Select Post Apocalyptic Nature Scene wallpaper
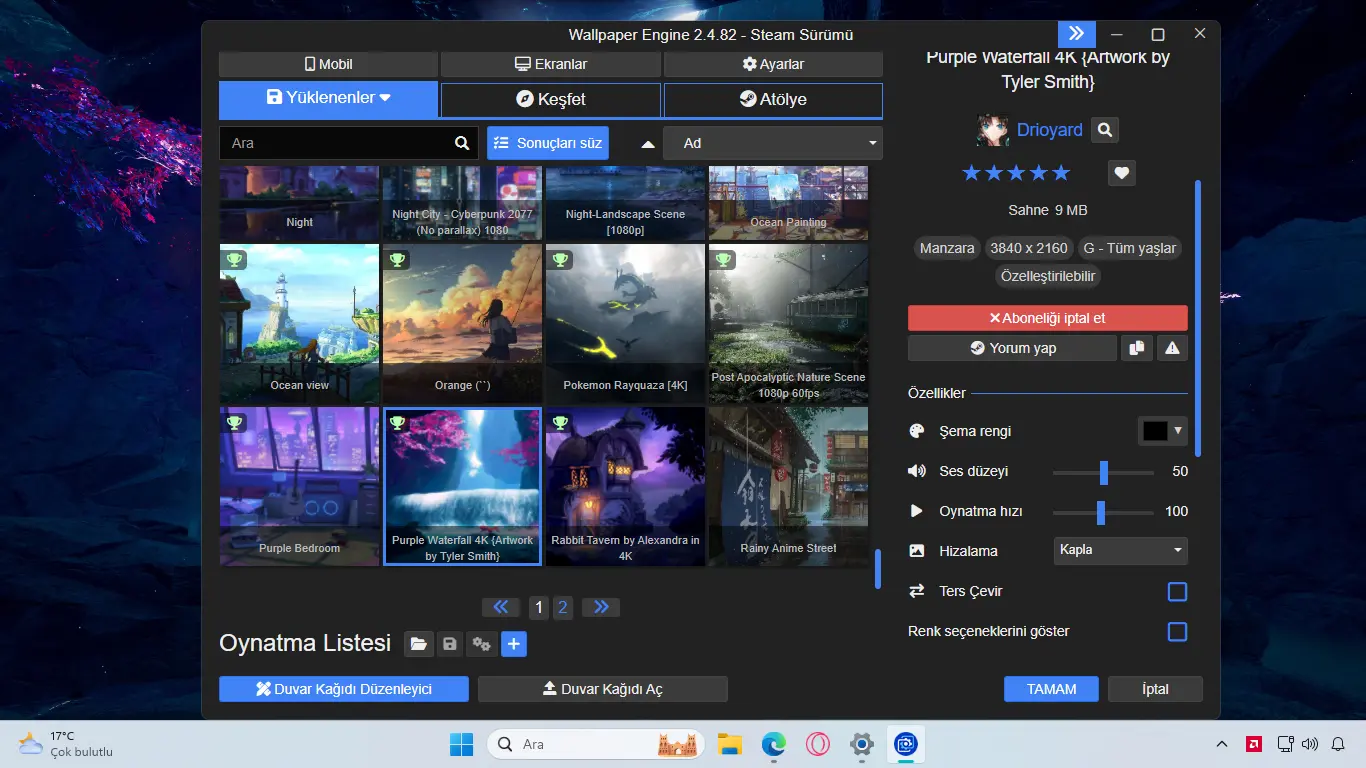Viewport: 1366px width, 768px height. (788, 324)
